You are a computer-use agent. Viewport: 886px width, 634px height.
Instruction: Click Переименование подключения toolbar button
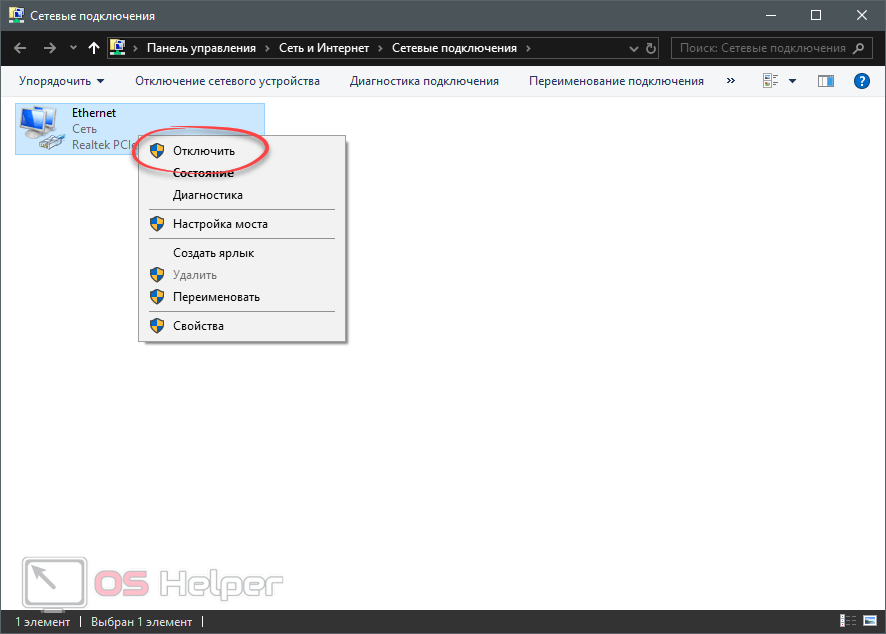click(x=616, y=81)
